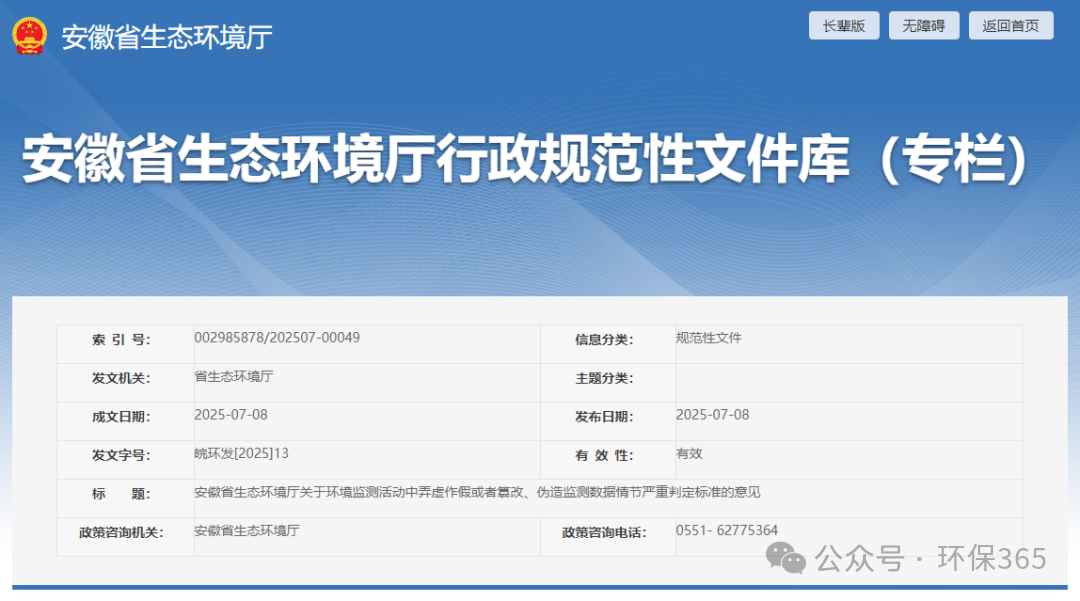Click the 安徽省生态环境厅 site title

pos(167,37)
